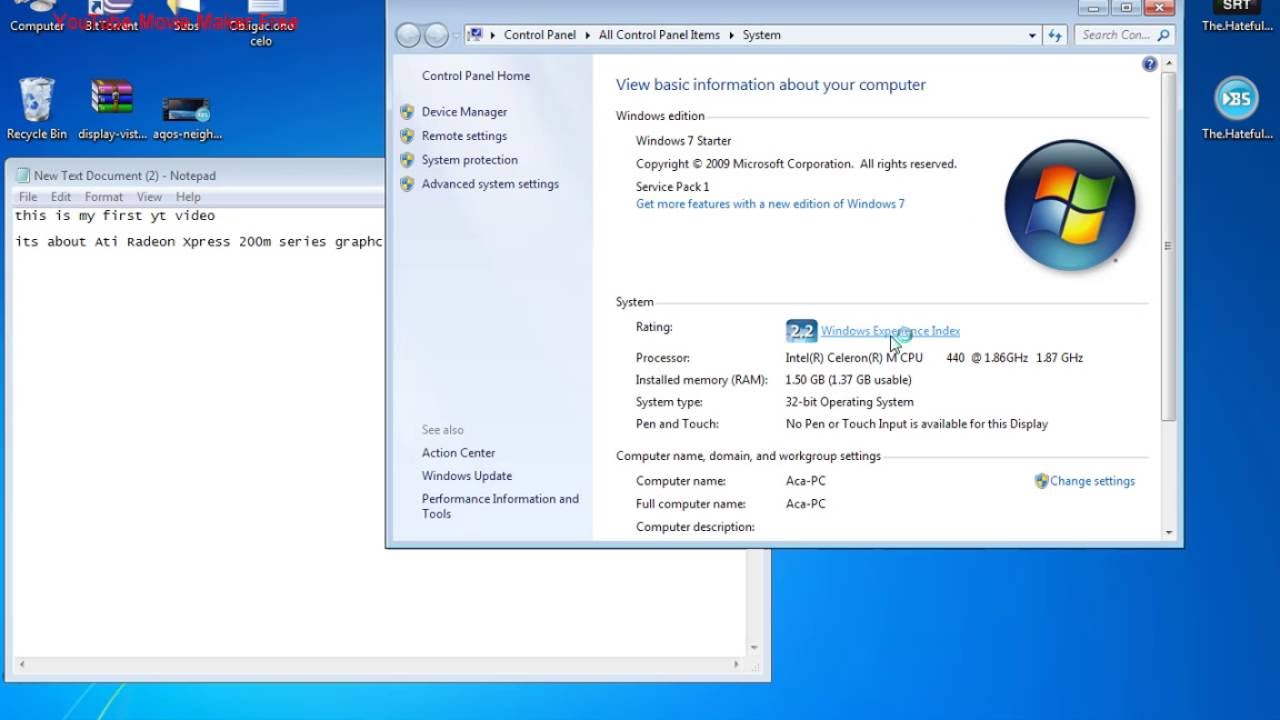Click the Intel Celeron processor value
This screenshot has width=1280, height=720.
[934, 358]
